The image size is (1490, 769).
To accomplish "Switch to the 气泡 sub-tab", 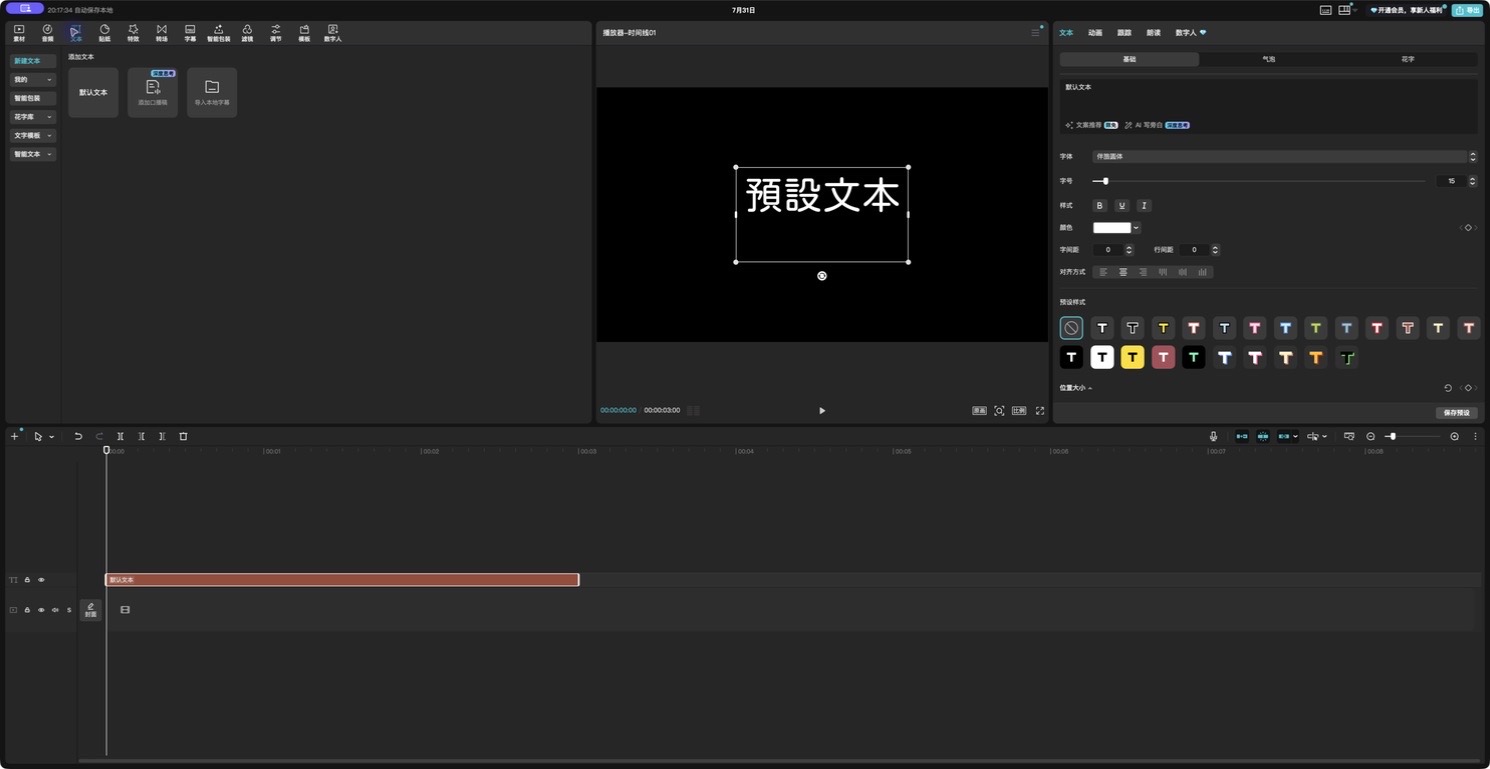I will point(1268,59).
